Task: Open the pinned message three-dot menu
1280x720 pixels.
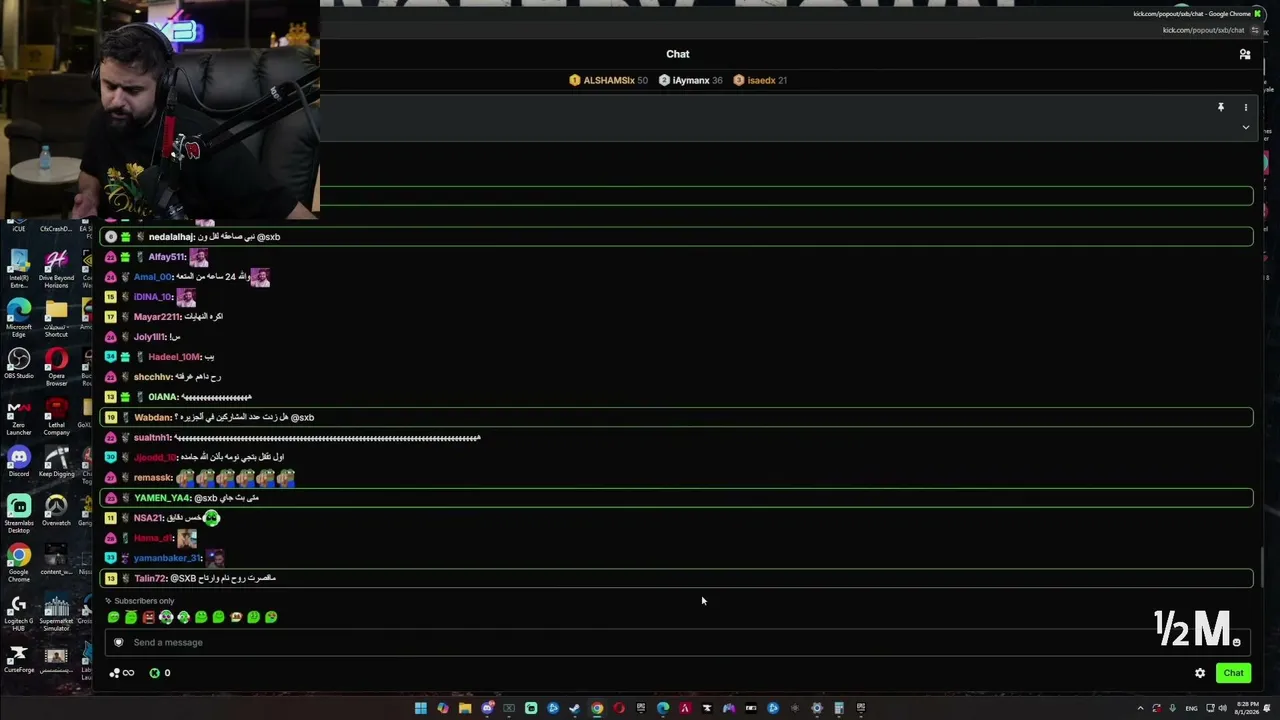Action: click(1246, 107)
